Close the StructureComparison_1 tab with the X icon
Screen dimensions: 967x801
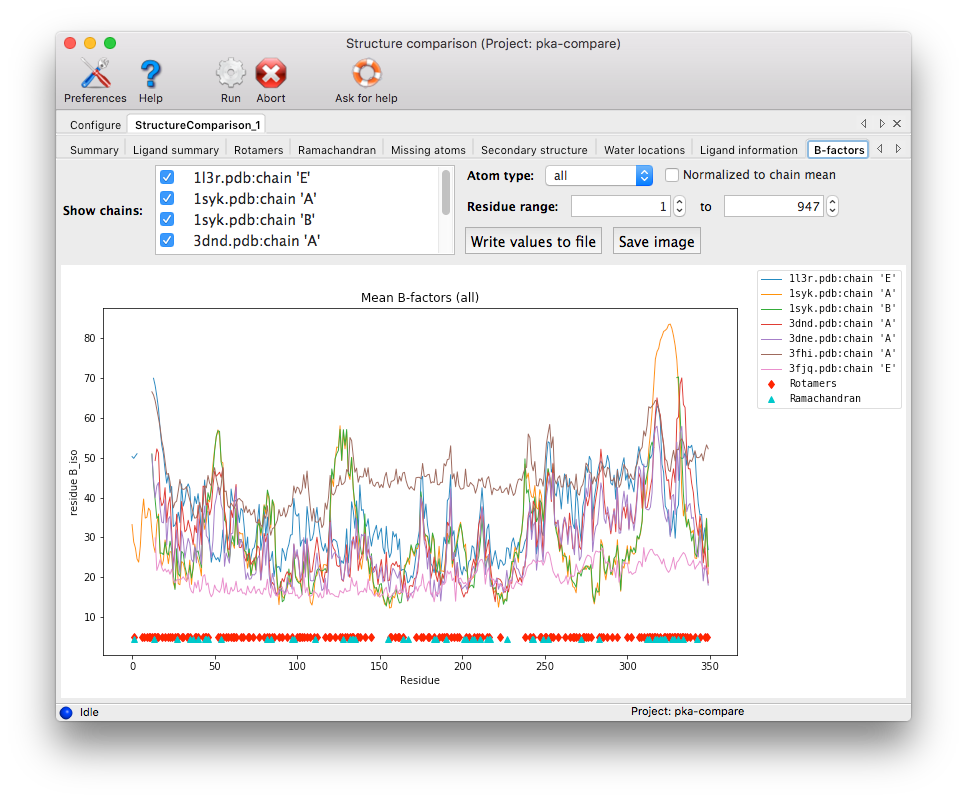point(897,124)
